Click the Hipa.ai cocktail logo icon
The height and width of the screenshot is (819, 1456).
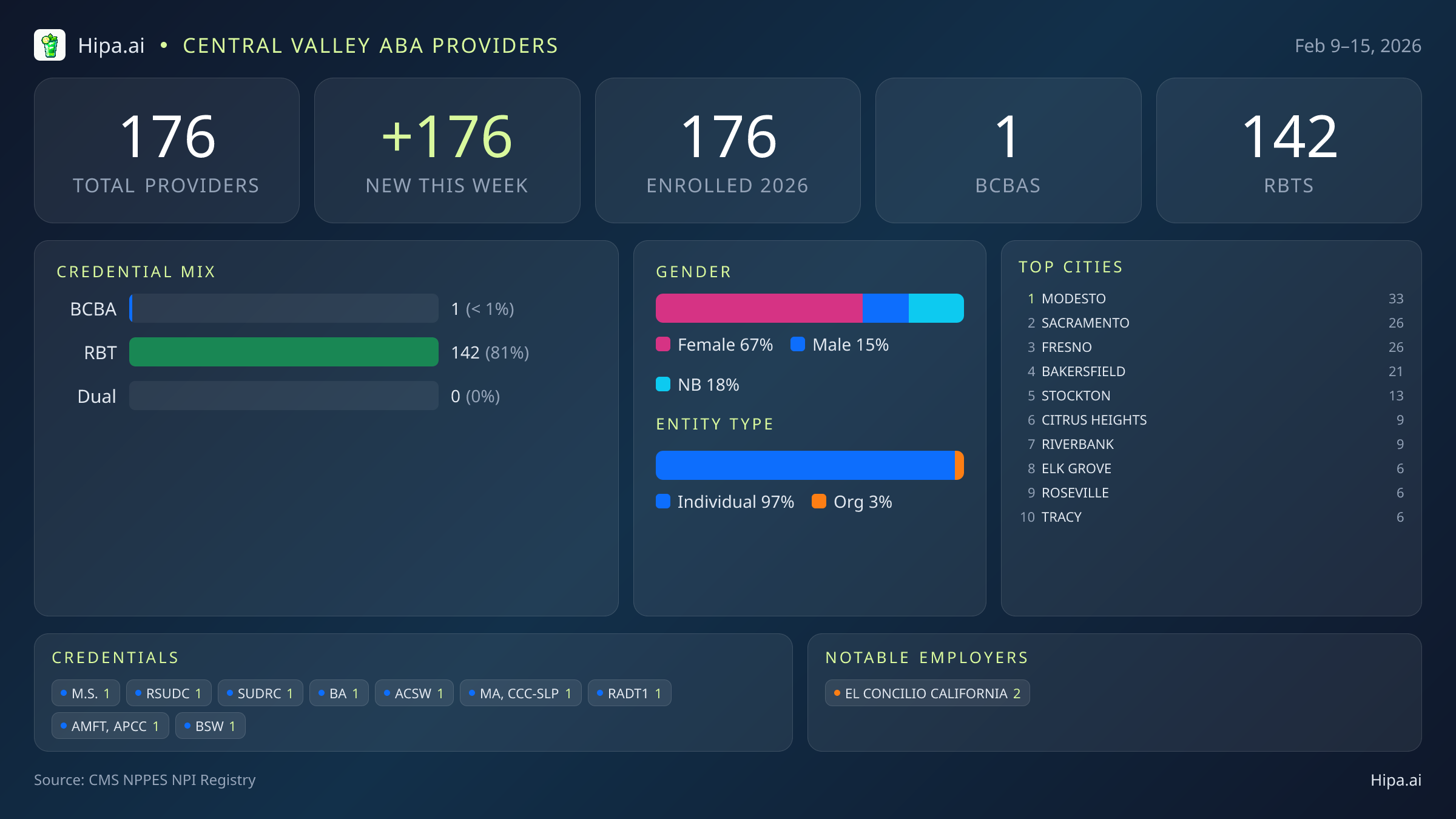tap(50, 45)
